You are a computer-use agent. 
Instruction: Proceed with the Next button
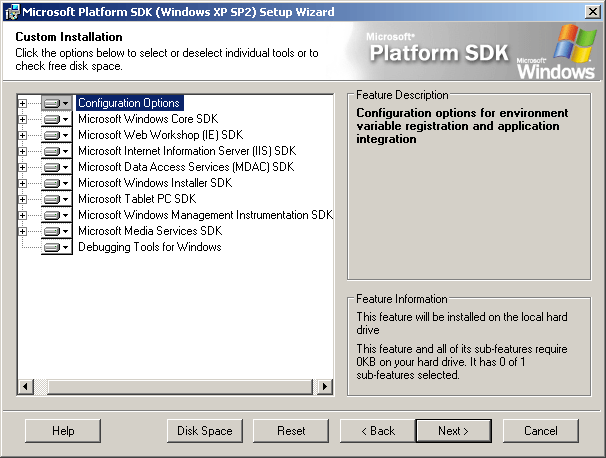(x=454, y=431)
